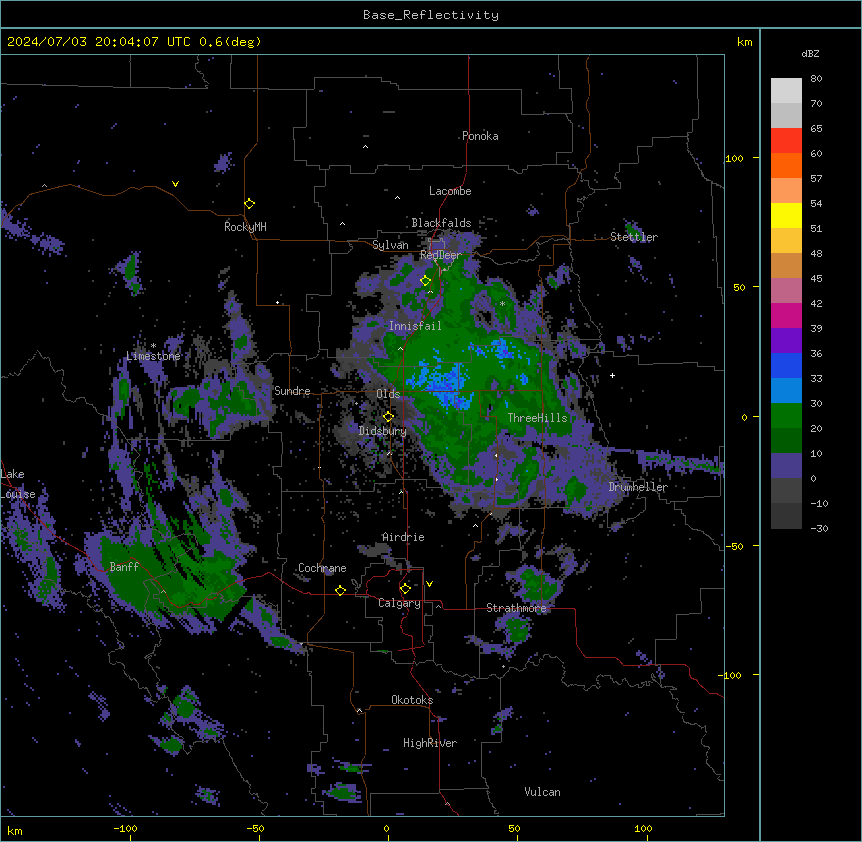Pick the yellow 51-54 dBZ legend swatch
Image resolution: width=862 pixels, height=842 pixels.
point(786,215)
